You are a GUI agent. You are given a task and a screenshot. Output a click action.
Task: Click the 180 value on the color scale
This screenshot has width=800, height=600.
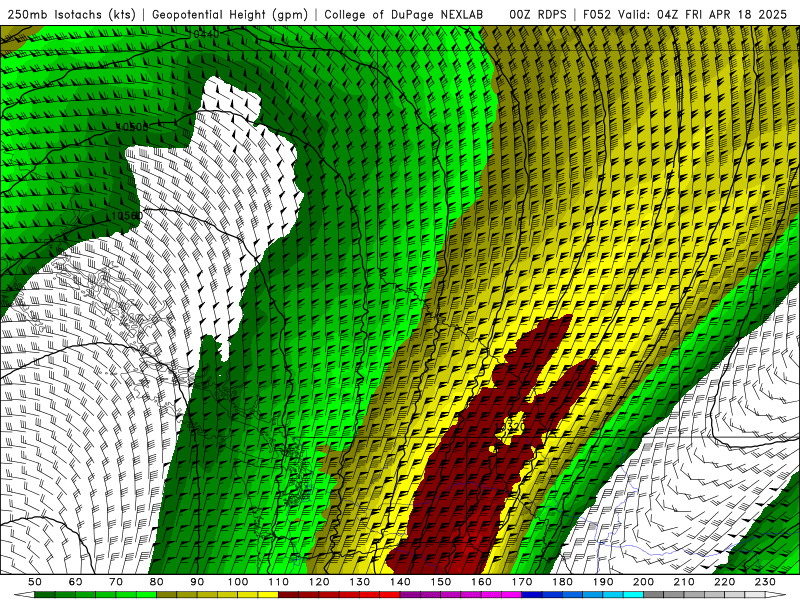(x=562, y=582)
